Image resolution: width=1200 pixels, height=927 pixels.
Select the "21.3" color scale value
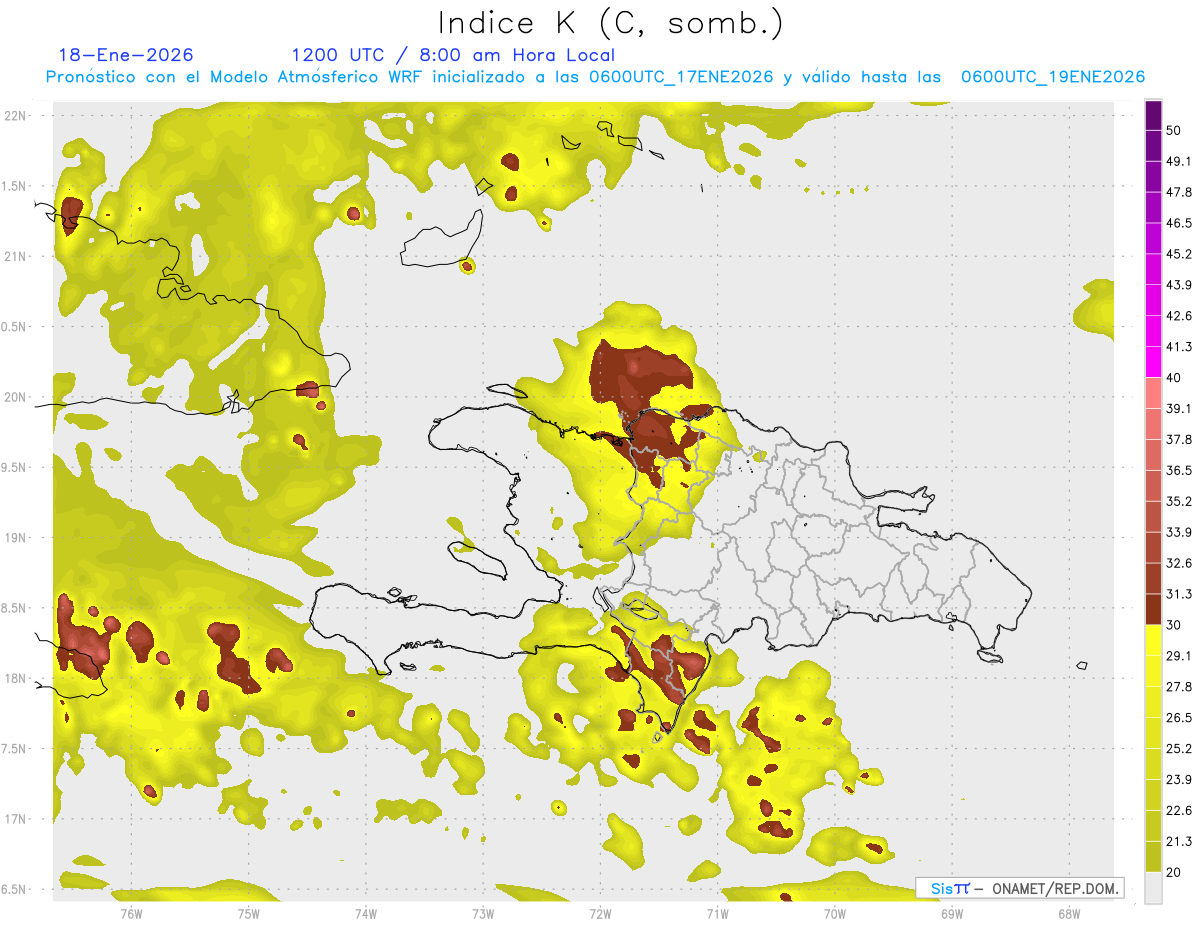(1179, 842)
